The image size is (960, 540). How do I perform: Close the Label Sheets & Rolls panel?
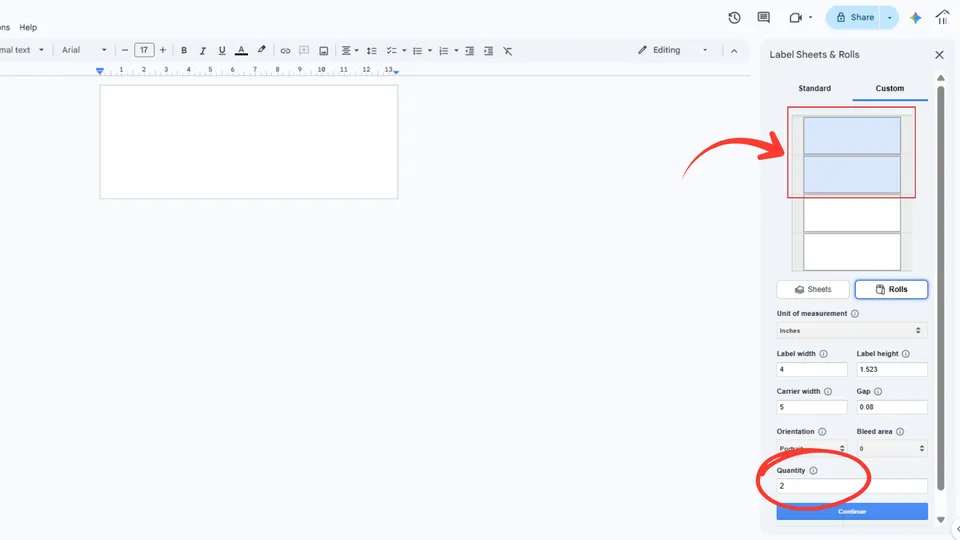point(939,54)
